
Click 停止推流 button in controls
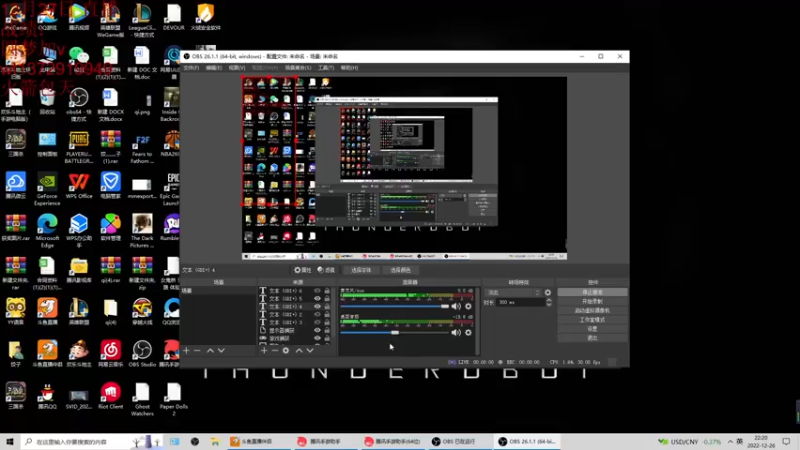[x=592, y=292]
